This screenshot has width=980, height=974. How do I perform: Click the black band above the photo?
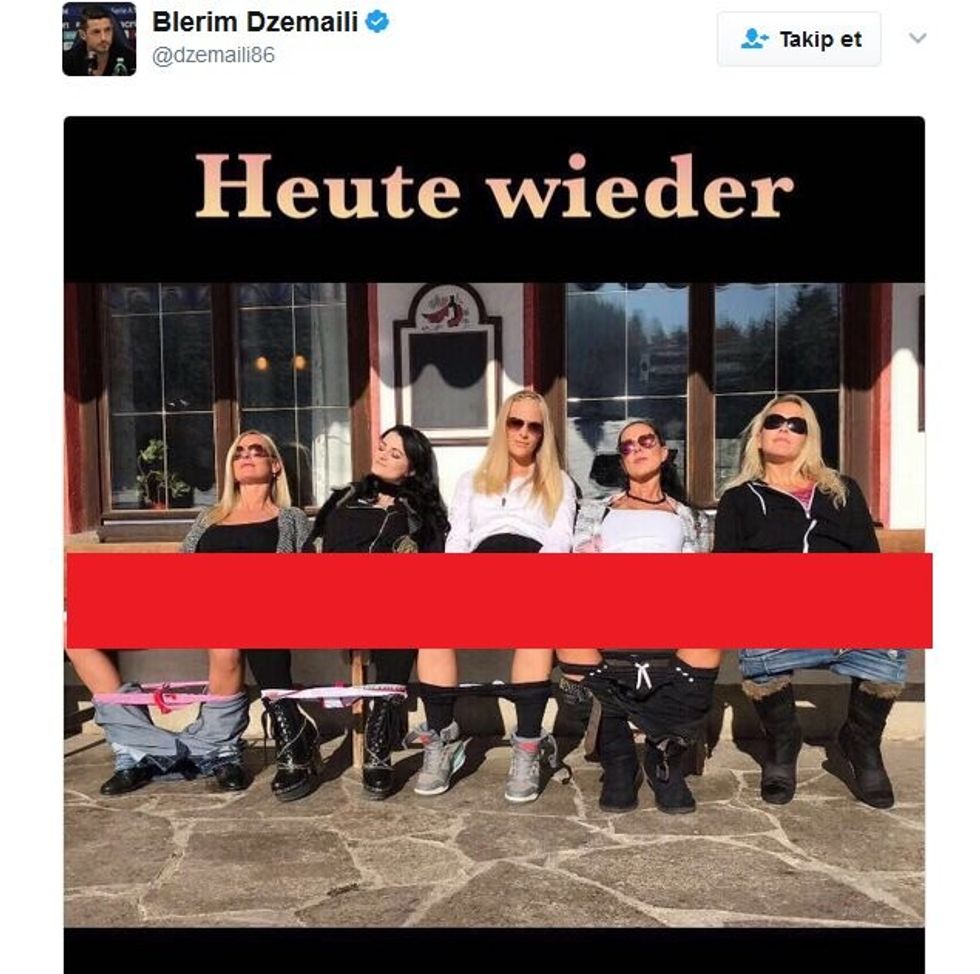click(x=494, y=199)
